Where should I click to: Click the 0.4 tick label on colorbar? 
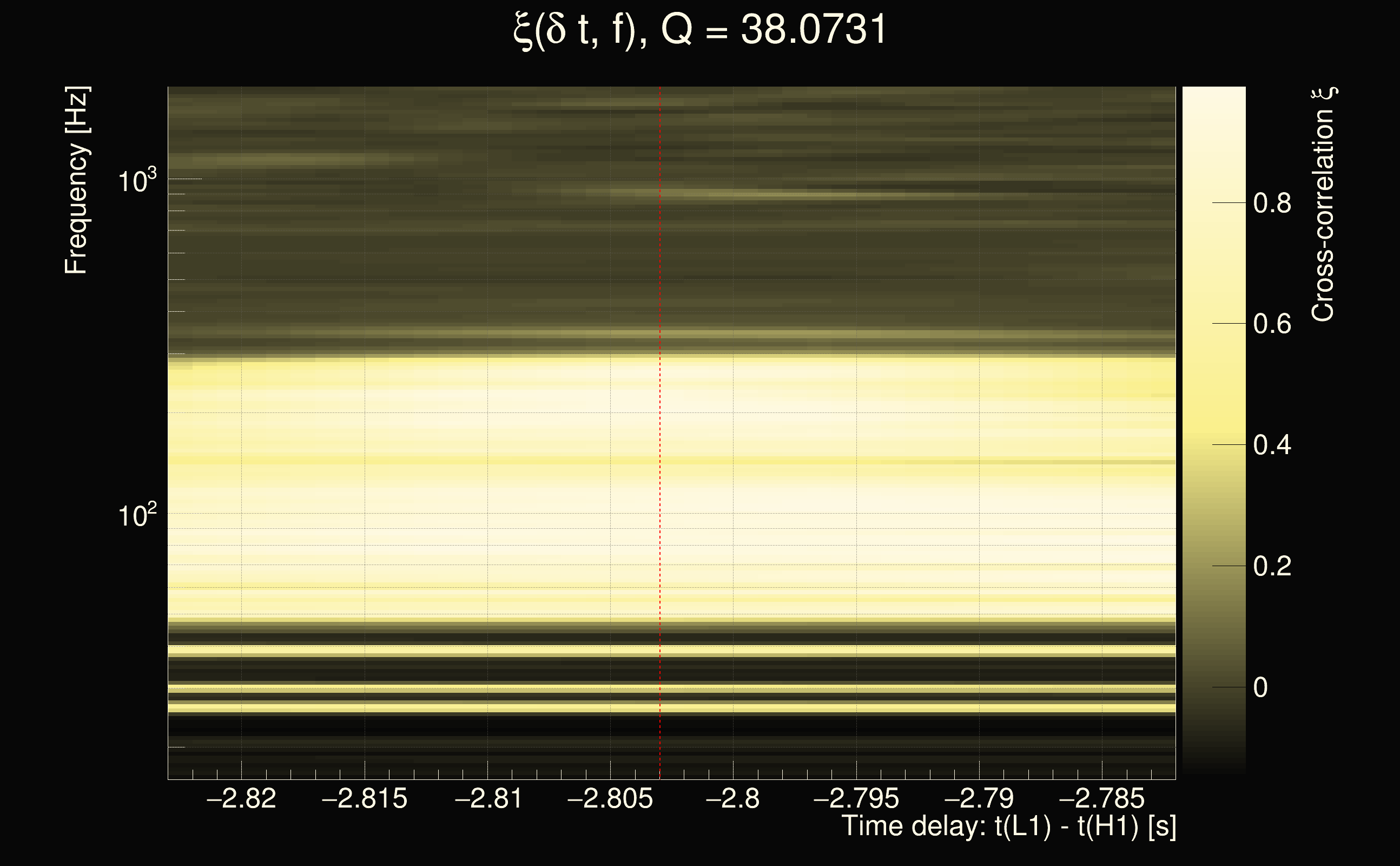(x=1272, y=445)
